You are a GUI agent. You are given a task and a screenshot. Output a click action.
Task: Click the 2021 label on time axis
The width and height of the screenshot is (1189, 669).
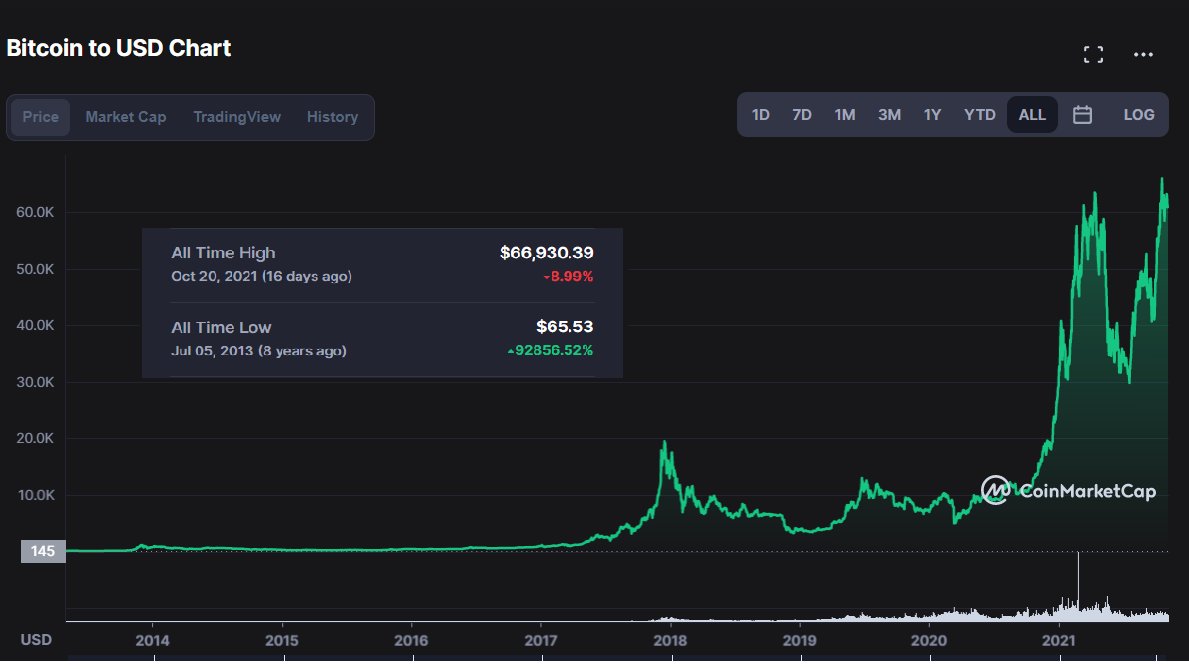[1059, 641]
